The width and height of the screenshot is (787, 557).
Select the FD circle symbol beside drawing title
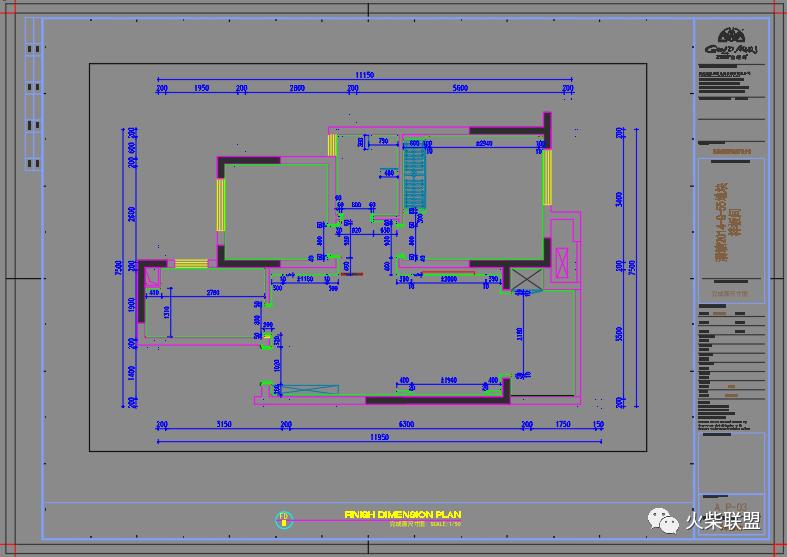tap(284, 519)
